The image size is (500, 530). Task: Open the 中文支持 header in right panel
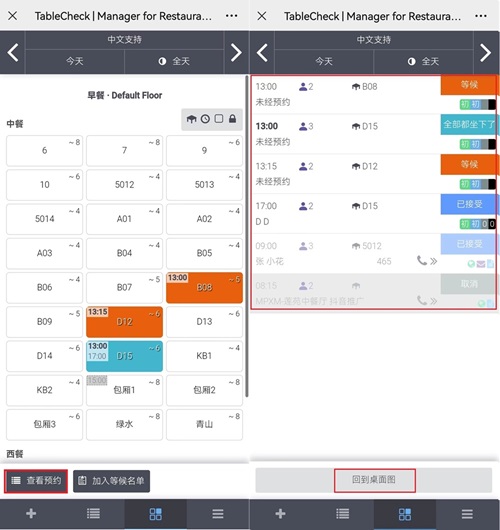pyautogui.click(x=374, y=40)
